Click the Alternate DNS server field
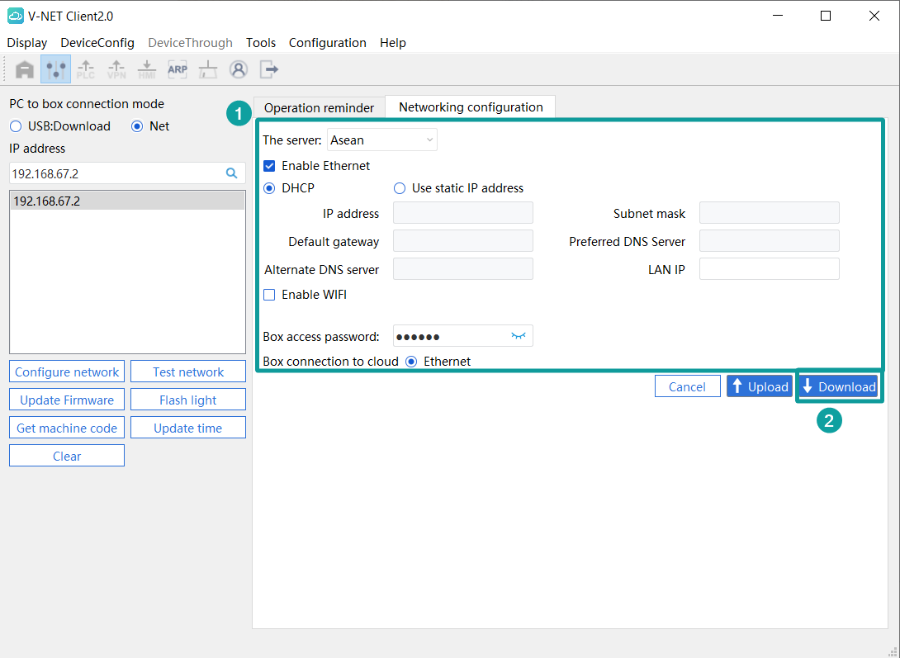 [x=463, y=269]
